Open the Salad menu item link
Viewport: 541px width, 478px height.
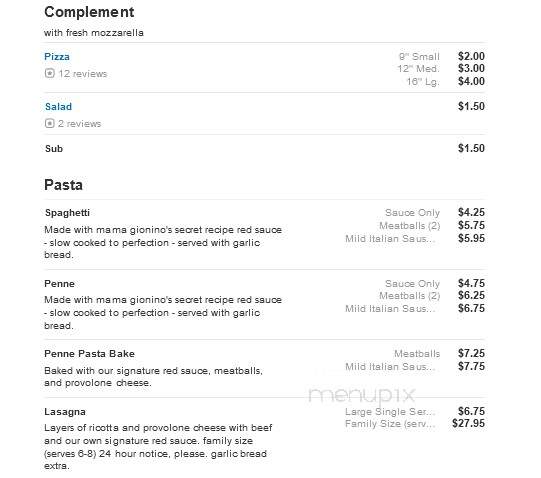(58, 107)
